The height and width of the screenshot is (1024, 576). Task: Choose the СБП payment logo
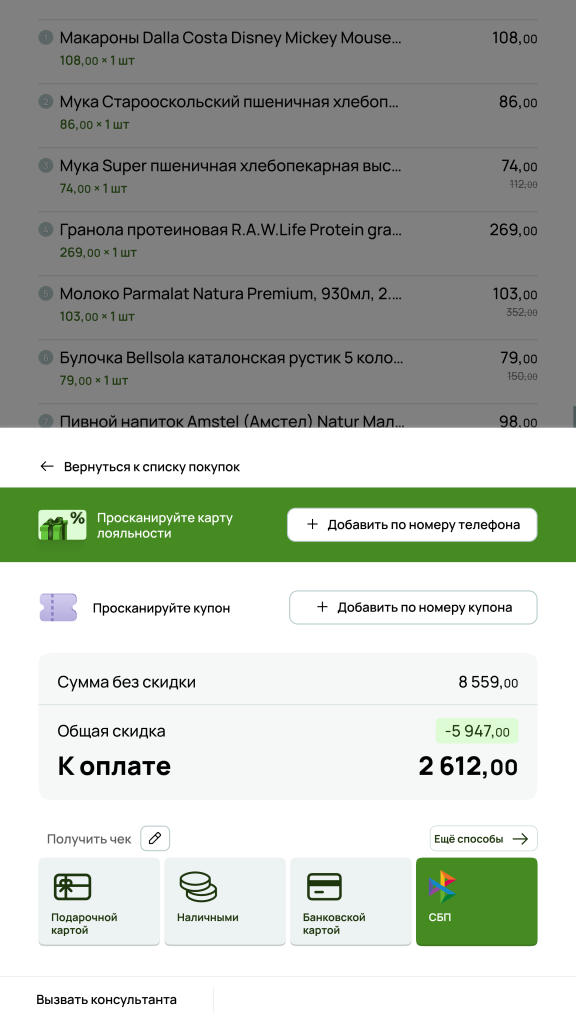click(x=442, y=886)
